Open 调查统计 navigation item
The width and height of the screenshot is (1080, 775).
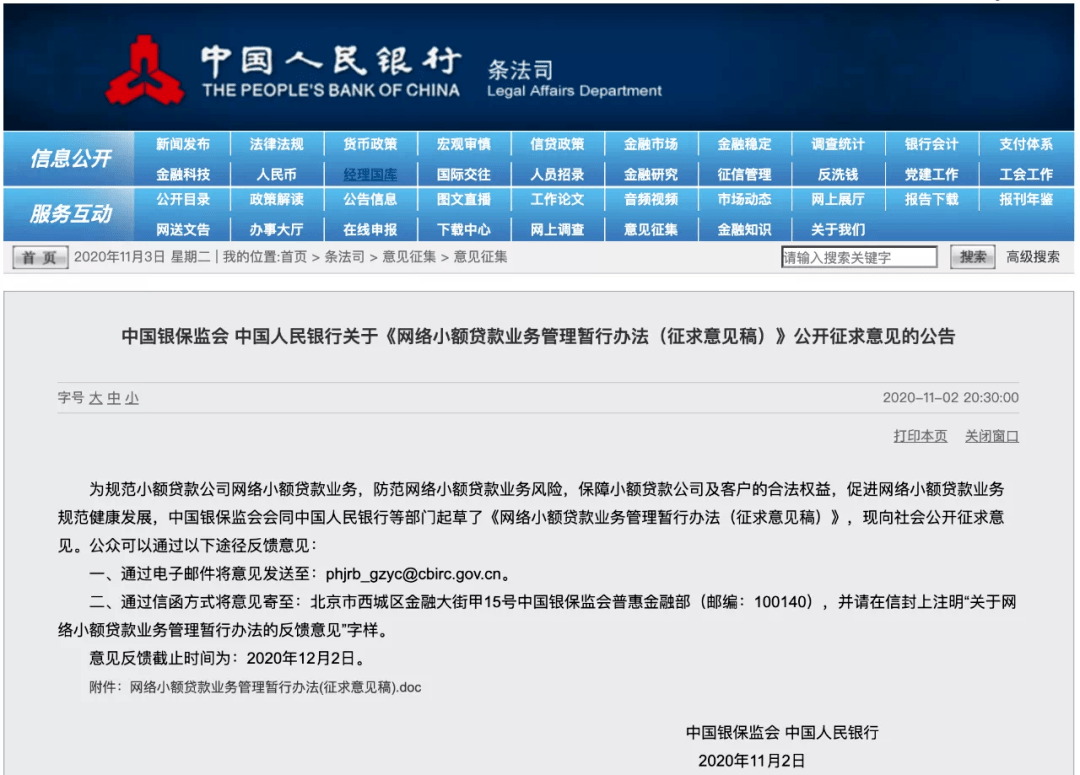click(x=838, y=144)
